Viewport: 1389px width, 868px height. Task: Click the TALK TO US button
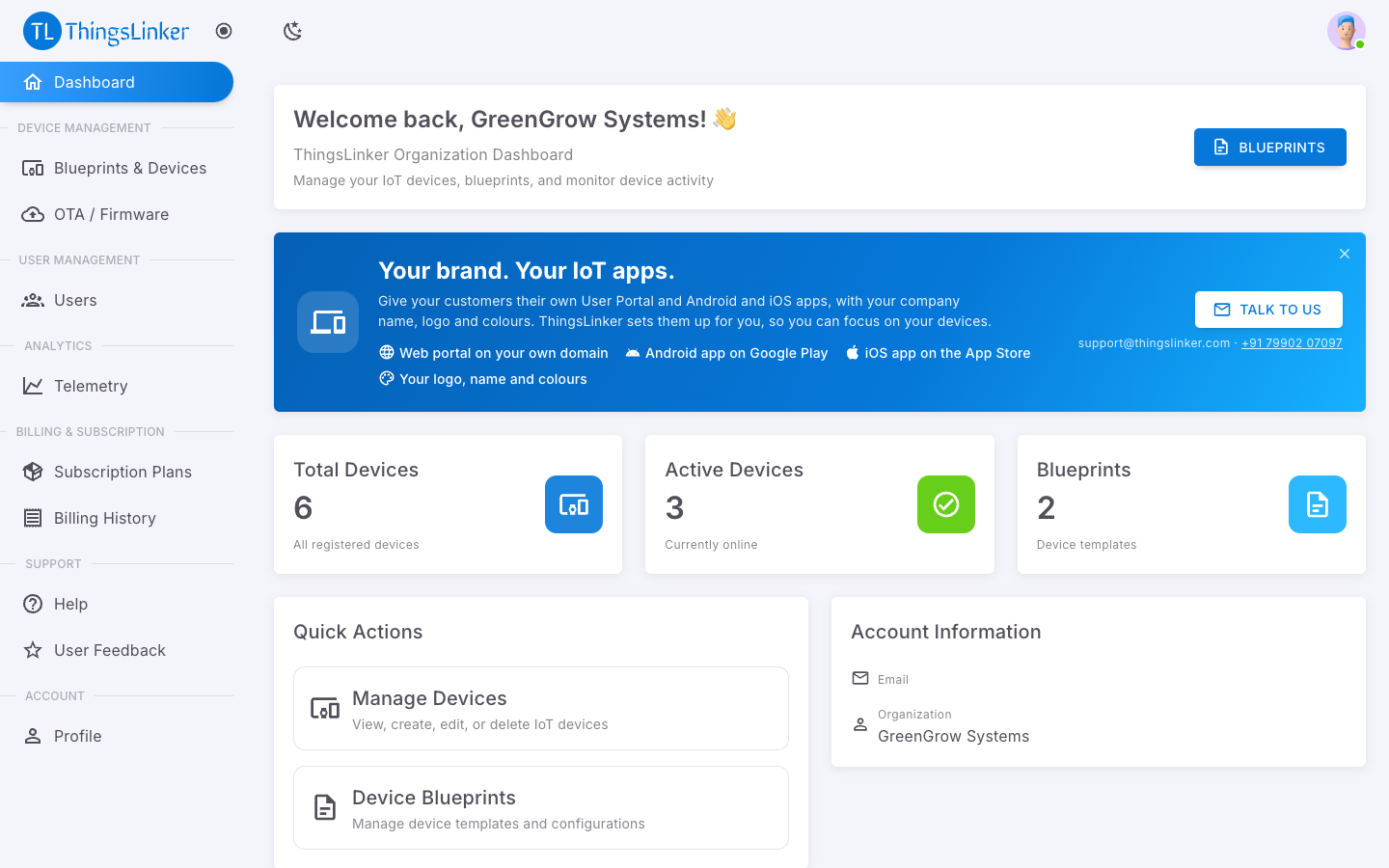point(1268,310)
